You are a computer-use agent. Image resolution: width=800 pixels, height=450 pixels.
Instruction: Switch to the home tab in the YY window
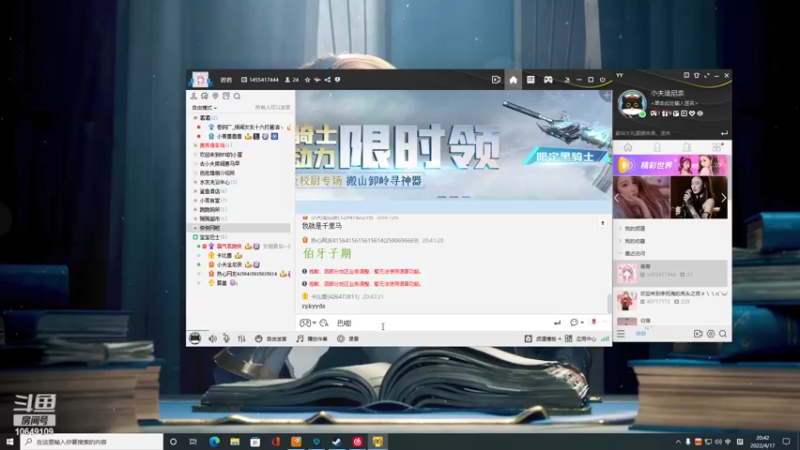coord(628,147)
